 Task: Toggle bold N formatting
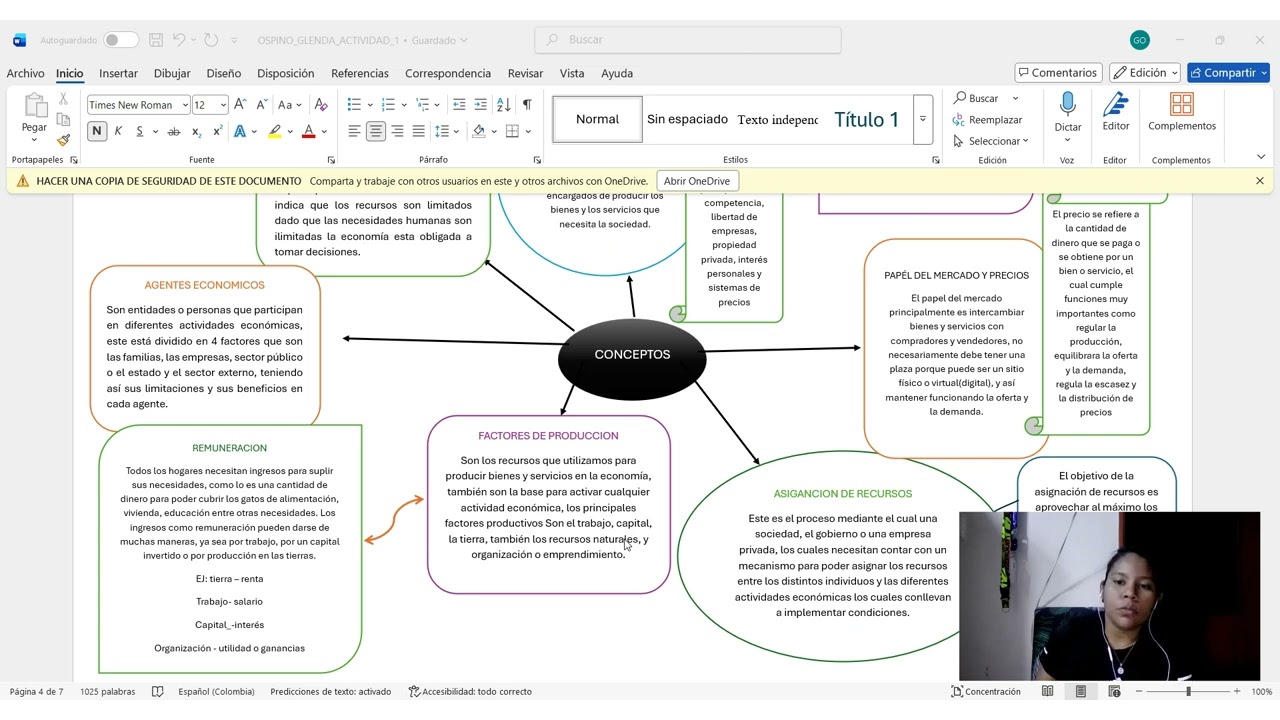tap(96, 131)
